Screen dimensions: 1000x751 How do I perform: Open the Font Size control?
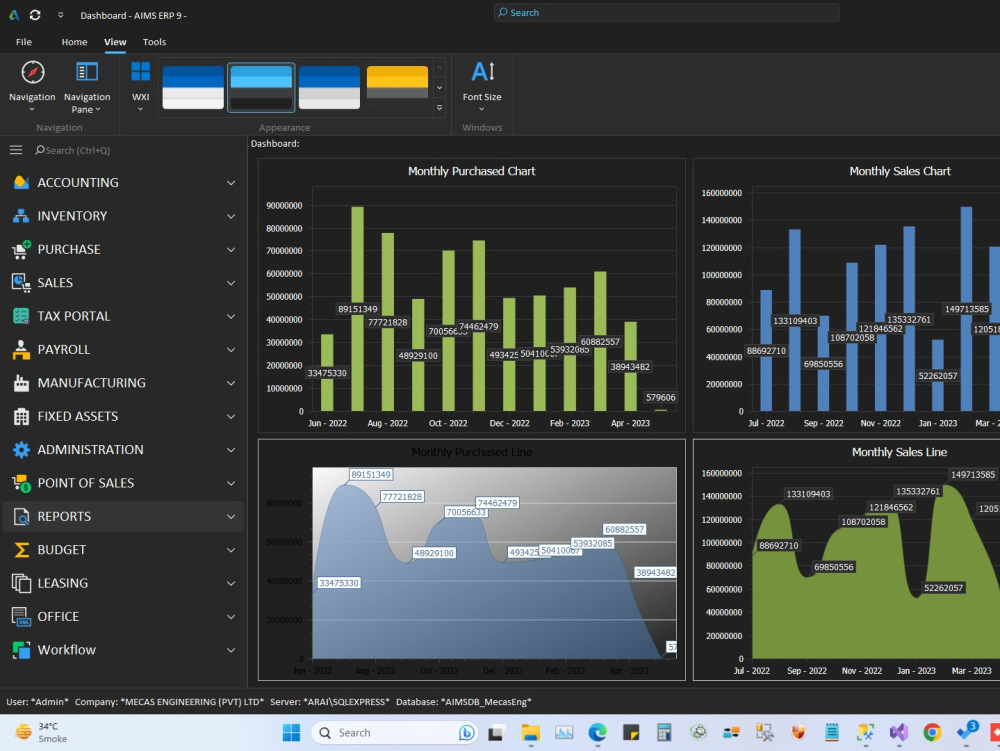point(482,86)
